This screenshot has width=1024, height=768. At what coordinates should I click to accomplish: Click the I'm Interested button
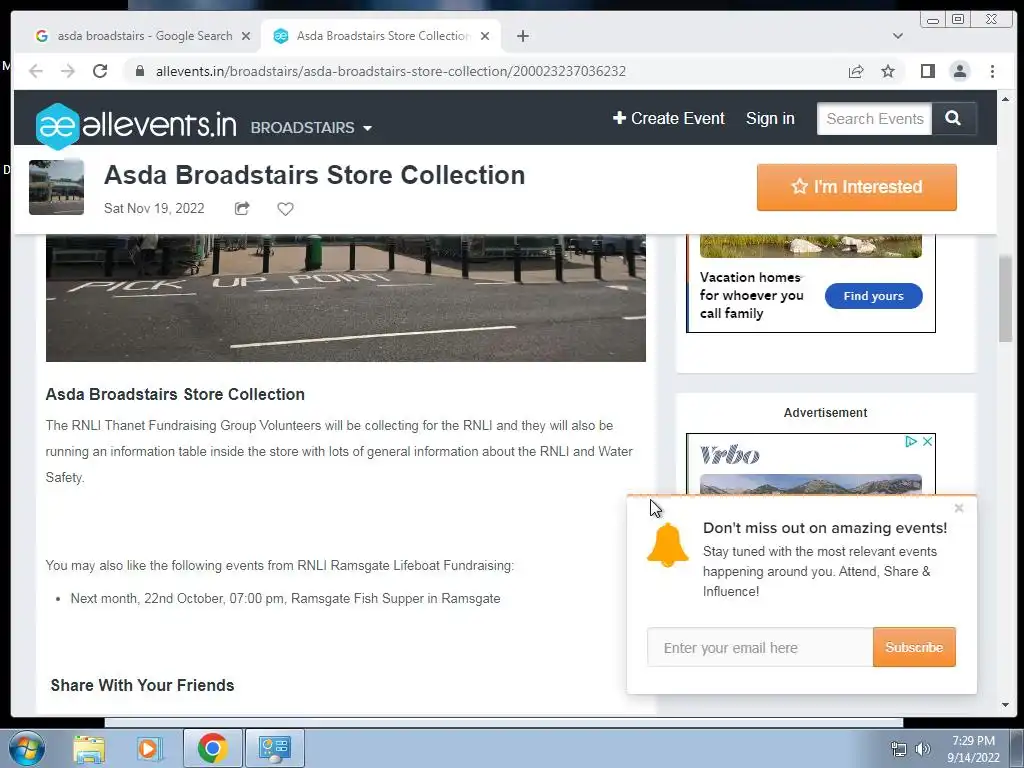coord(856,187)
